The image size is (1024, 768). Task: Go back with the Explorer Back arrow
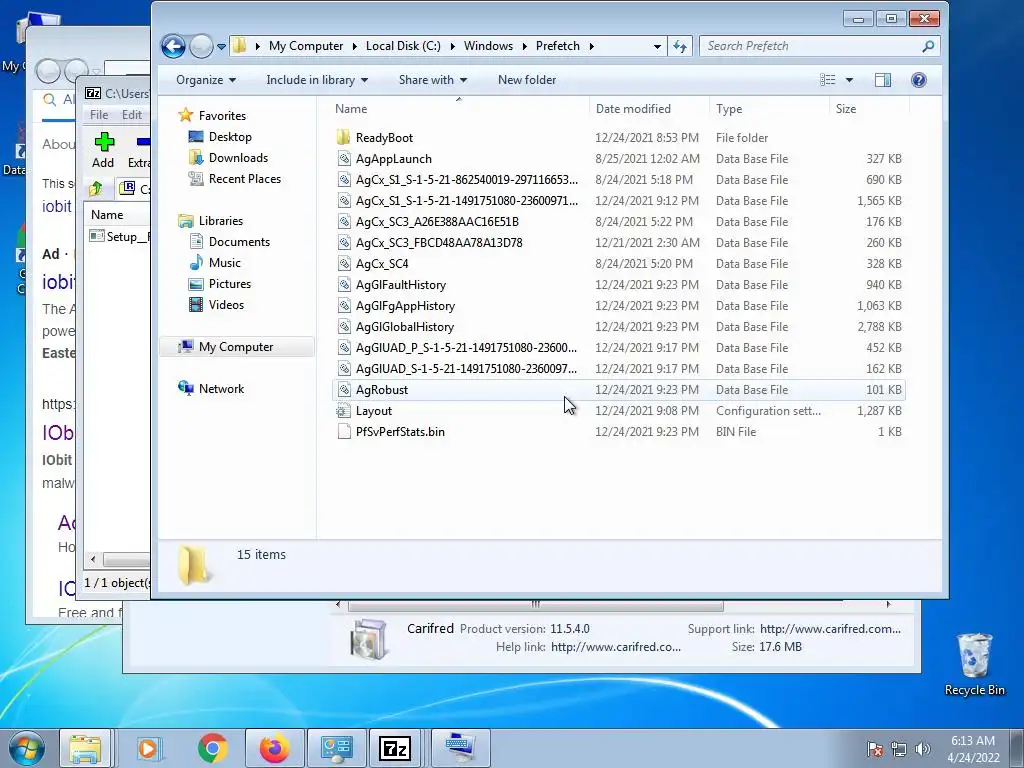tap(173, 46)
